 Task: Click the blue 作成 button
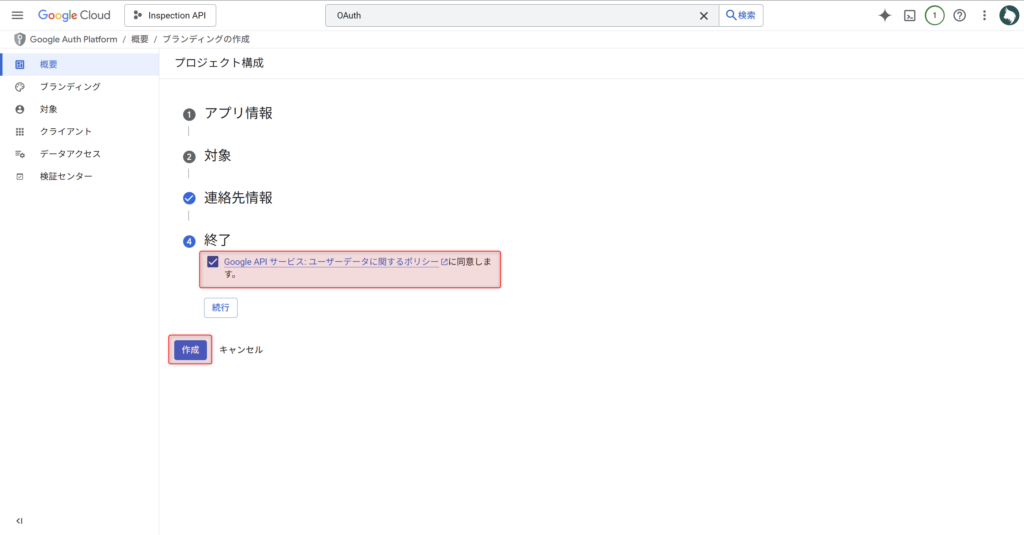pyautogui.click(x=190, y=350)
